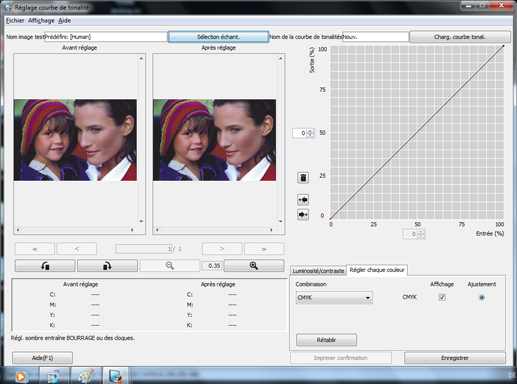517x384 pixels.
Task: Click the left arrow point button
Action: (x=303, y=200)
